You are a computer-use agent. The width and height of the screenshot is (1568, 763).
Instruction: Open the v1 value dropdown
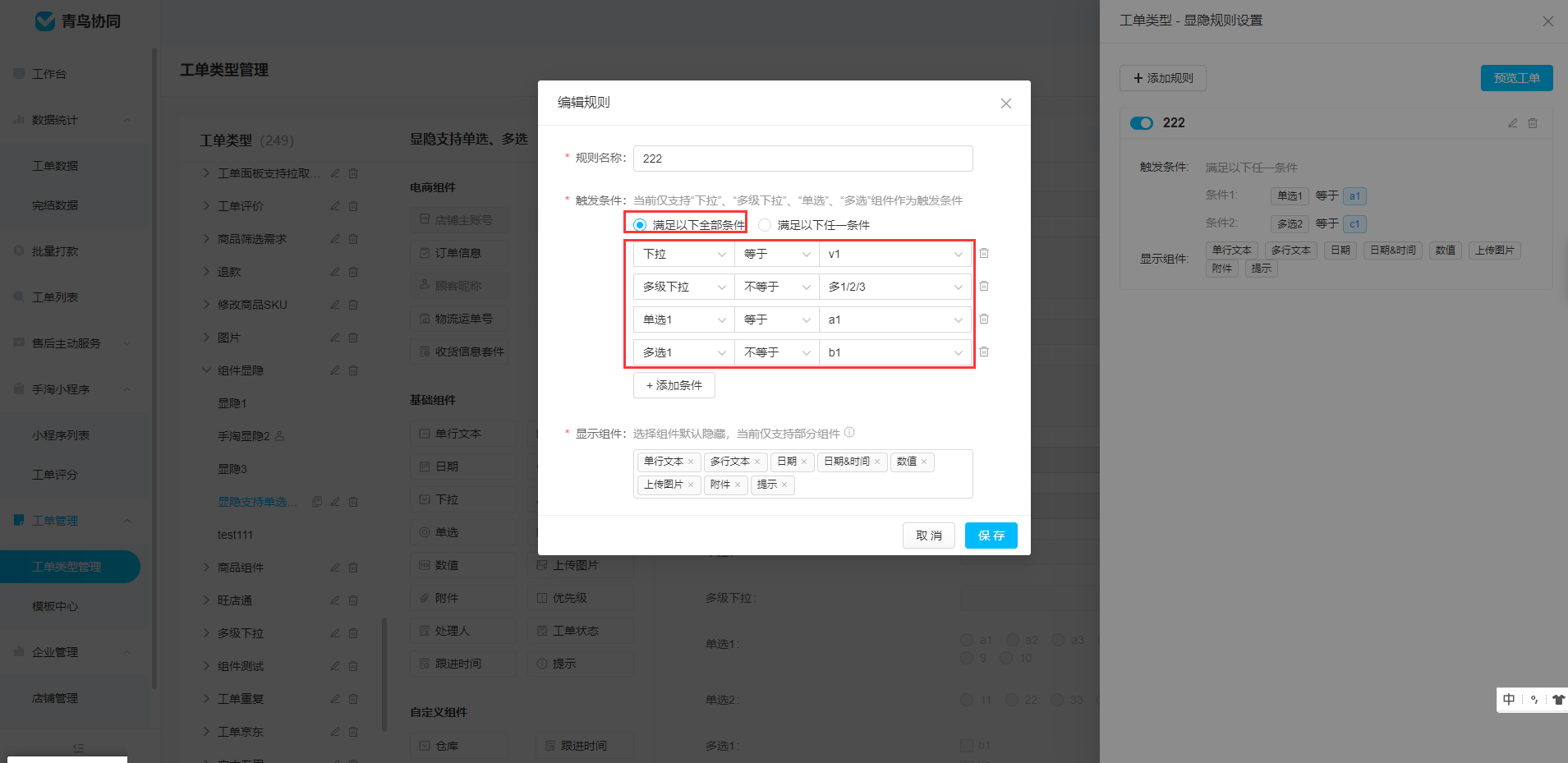coord(894,254)
